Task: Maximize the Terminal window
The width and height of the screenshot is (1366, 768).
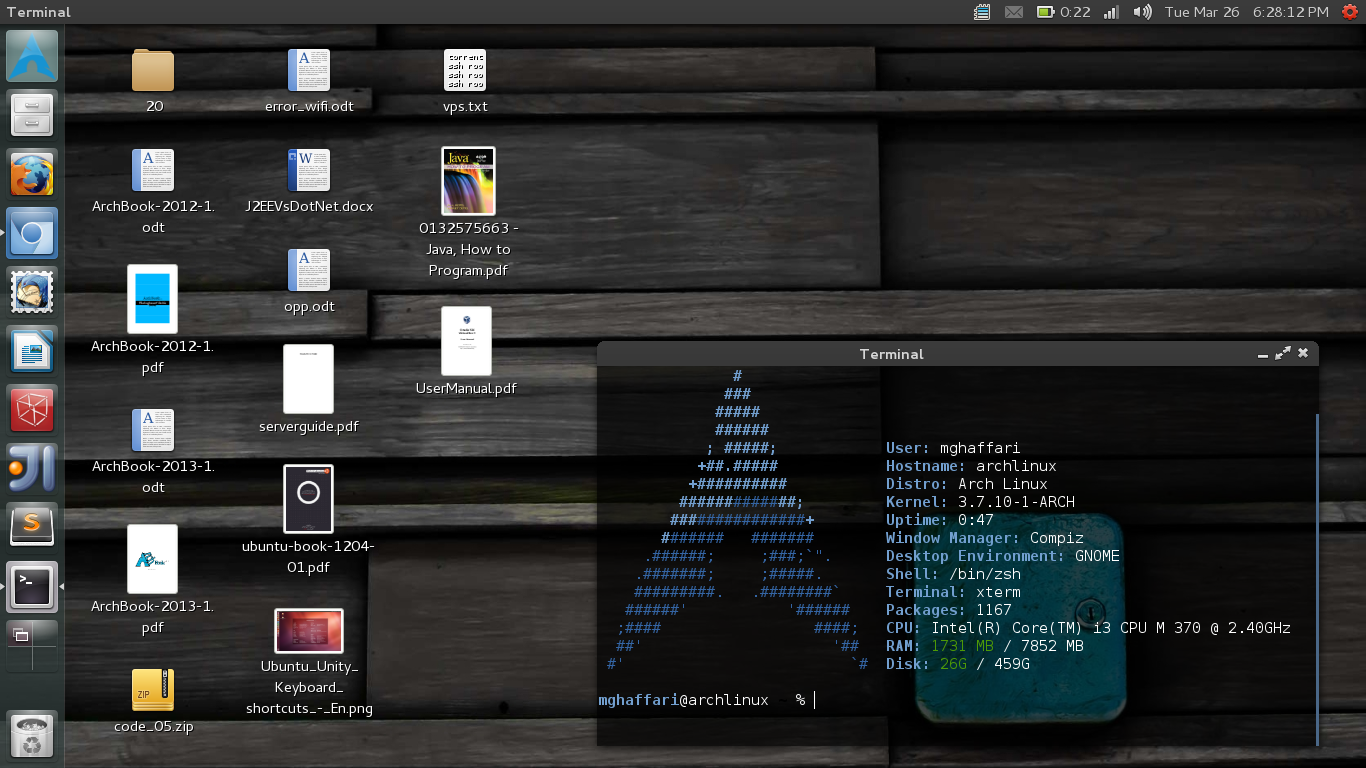Action: coord(1283,353)
